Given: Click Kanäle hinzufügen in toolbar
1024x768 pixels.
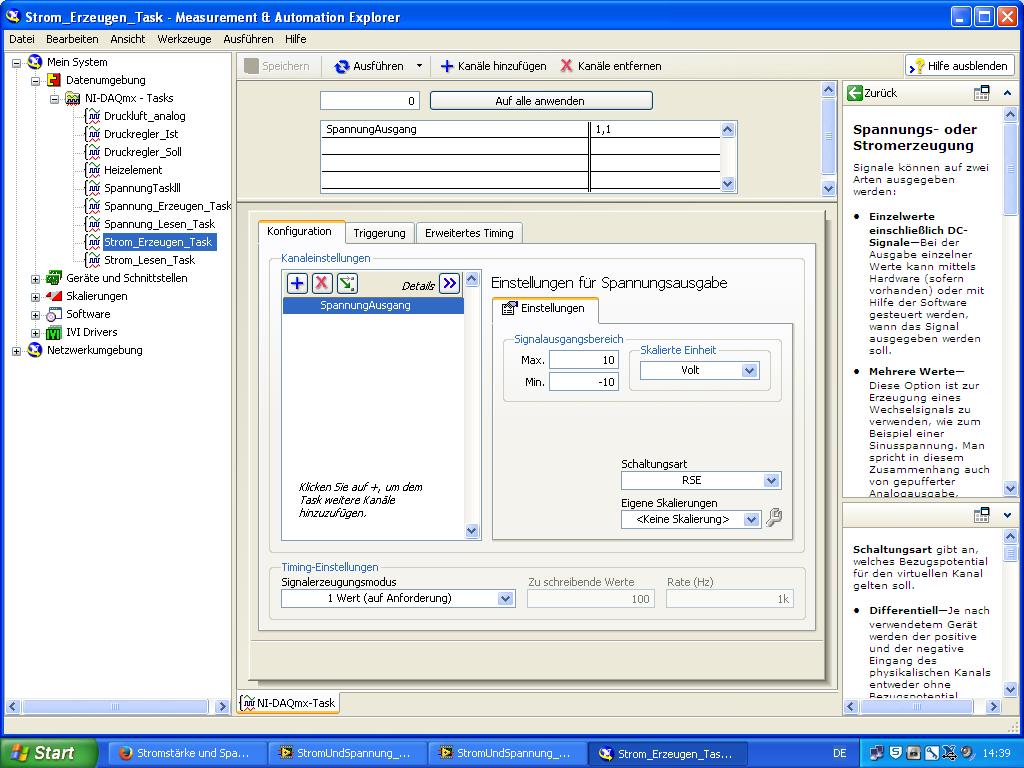Looking at the screenshot, I should tap(493, 66).
